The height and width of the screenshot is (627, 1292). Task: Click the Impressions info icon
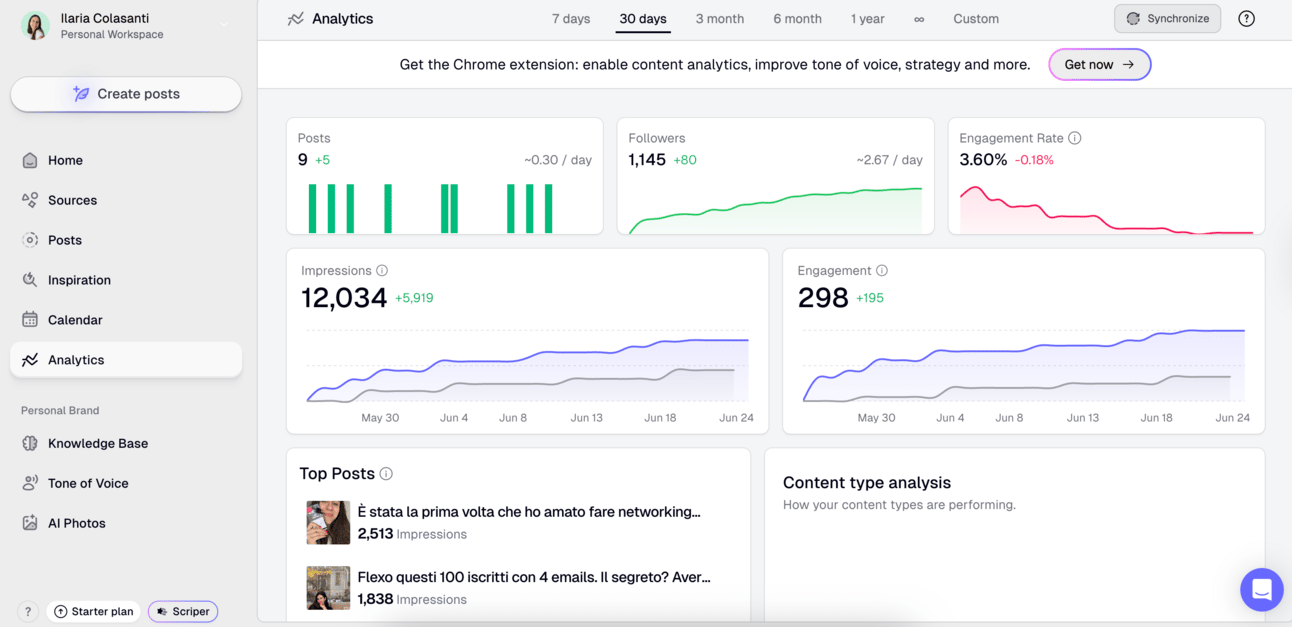pos(382,270)
